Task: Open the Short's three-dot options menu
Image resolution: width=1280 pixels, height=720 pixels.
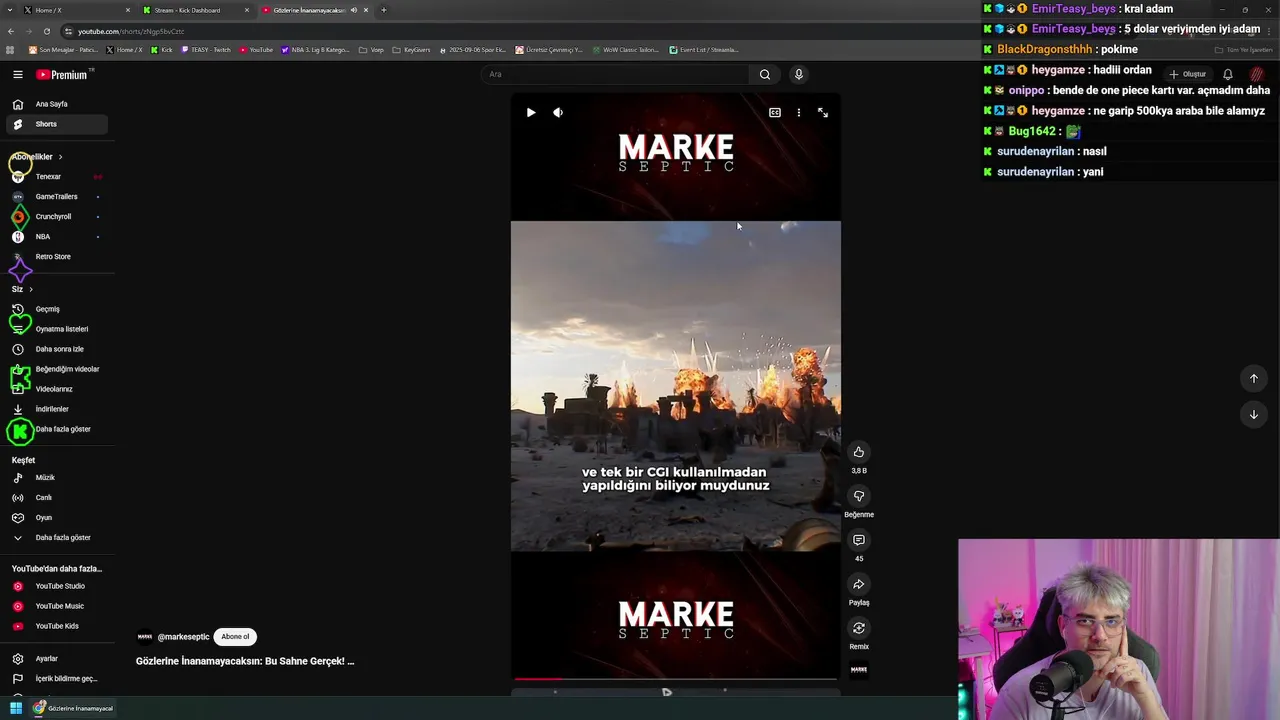Action: pos(798,113)
